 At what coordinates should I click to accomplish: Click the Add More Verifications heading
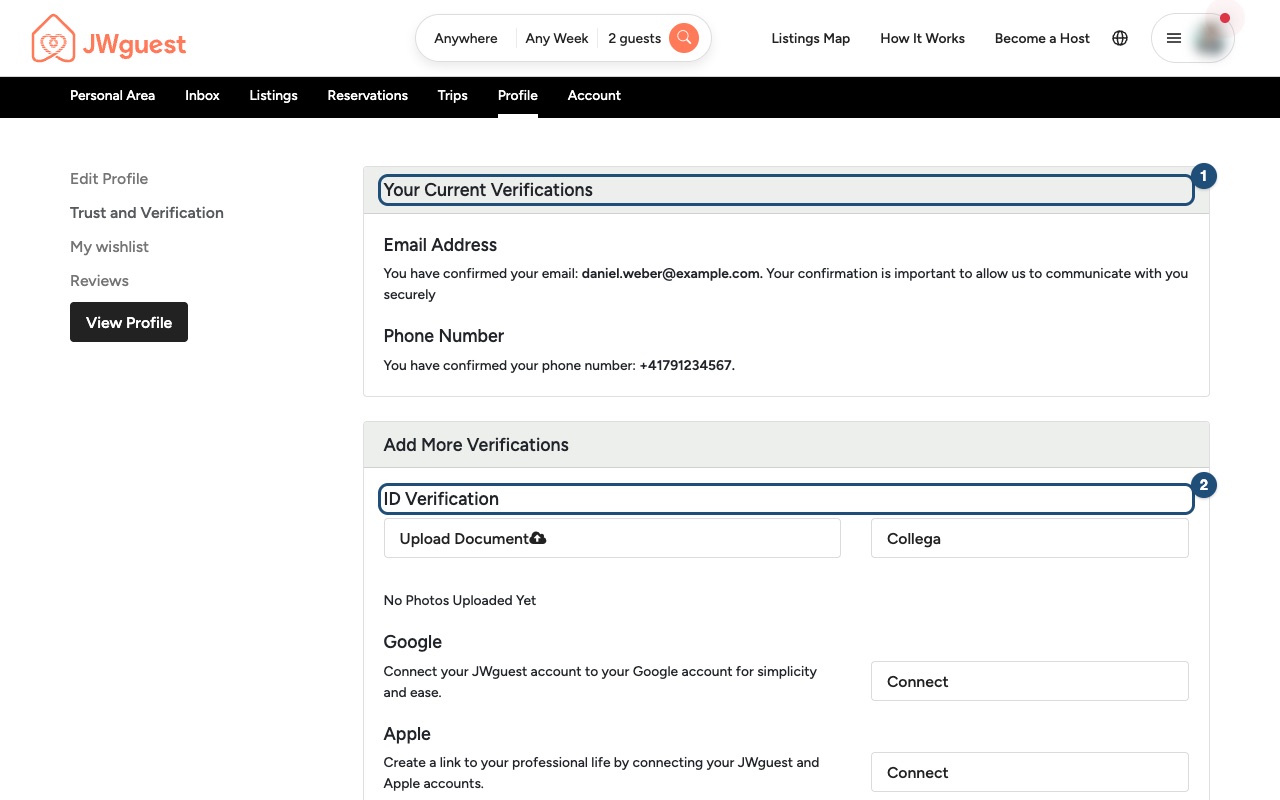coord(476,445)
